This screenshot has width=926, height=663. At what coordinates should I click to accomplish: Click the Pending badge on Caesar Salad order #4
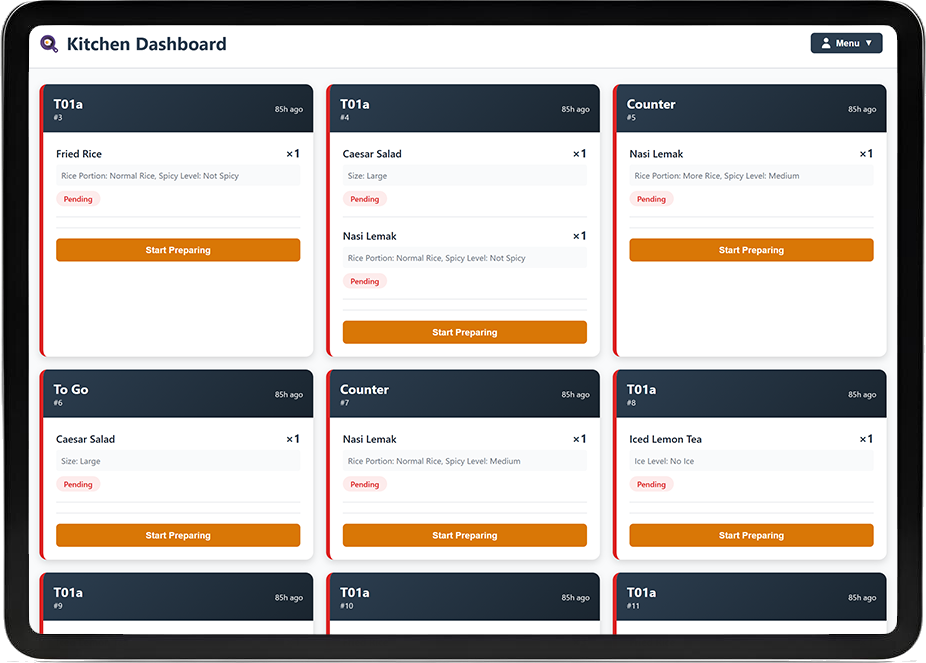pos(364,199)
